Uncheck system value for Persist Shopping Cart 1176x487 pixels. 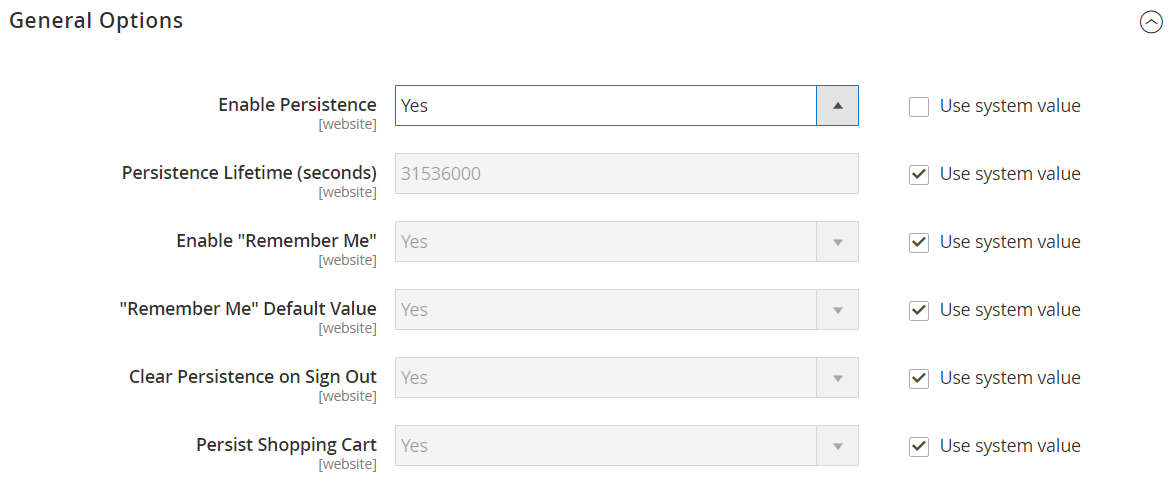coord(919,446)
